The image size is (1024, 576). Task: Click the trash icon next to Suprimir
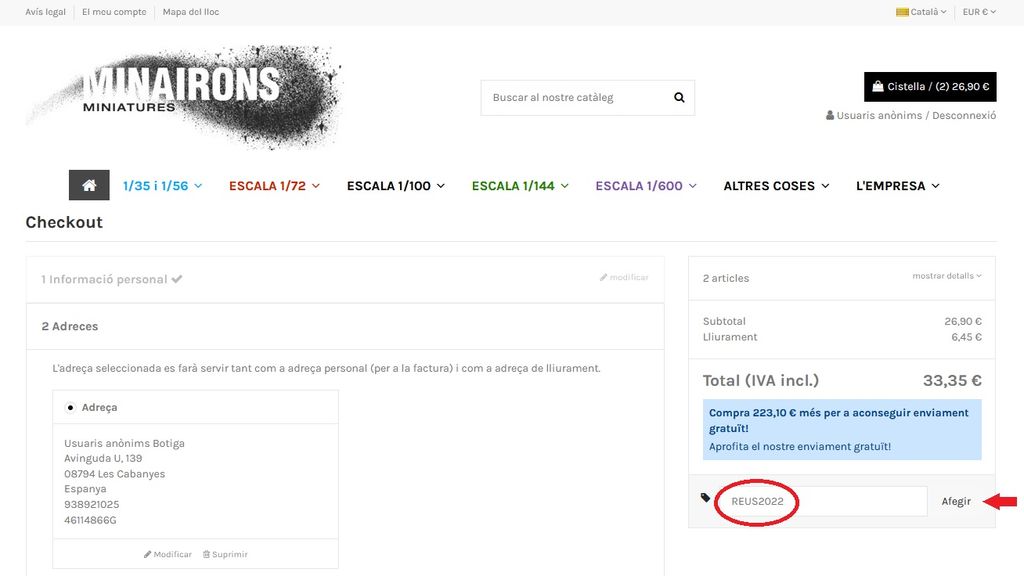coord(206,554)
